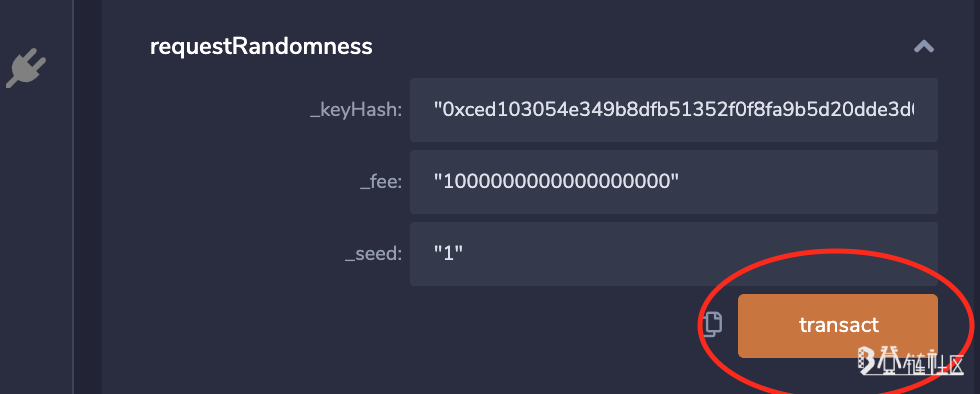Click the upward chevron beside requestRandomness
This screenshot has height=394, width=980.
(924, 46)
